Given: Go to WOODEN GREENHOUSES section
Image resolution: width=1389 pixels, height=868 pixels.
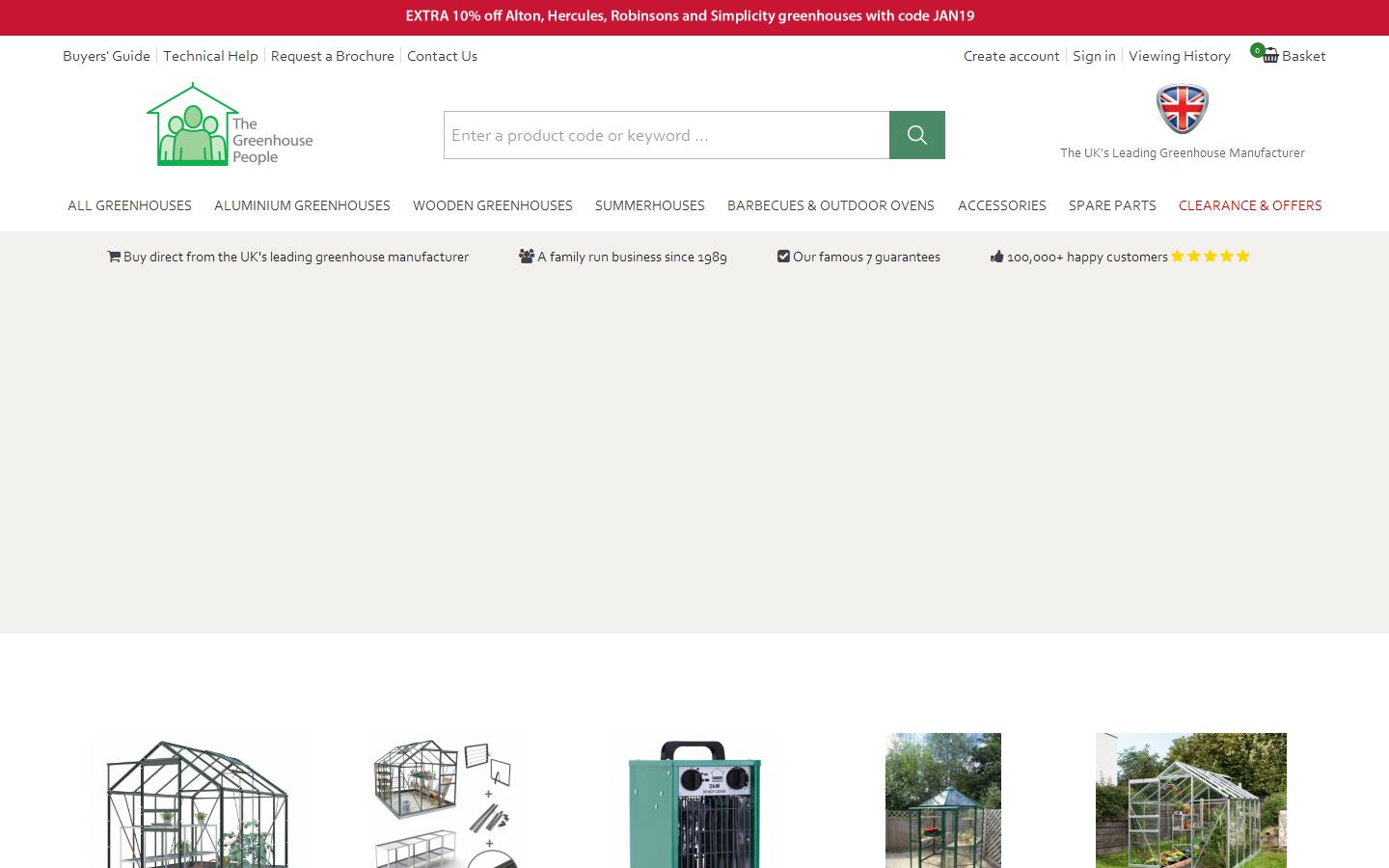Looking at the screenshot, I should click(493, 205).
